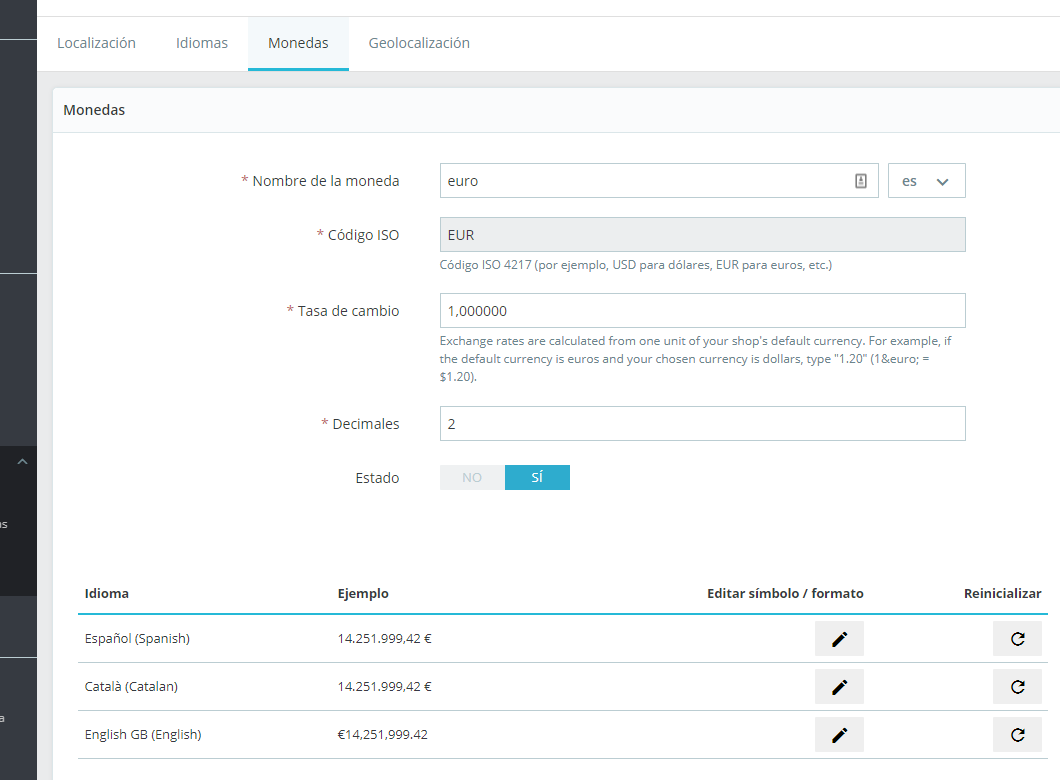
Task: Collapse the sidebar section chevron
Action: tap(22, 462)
